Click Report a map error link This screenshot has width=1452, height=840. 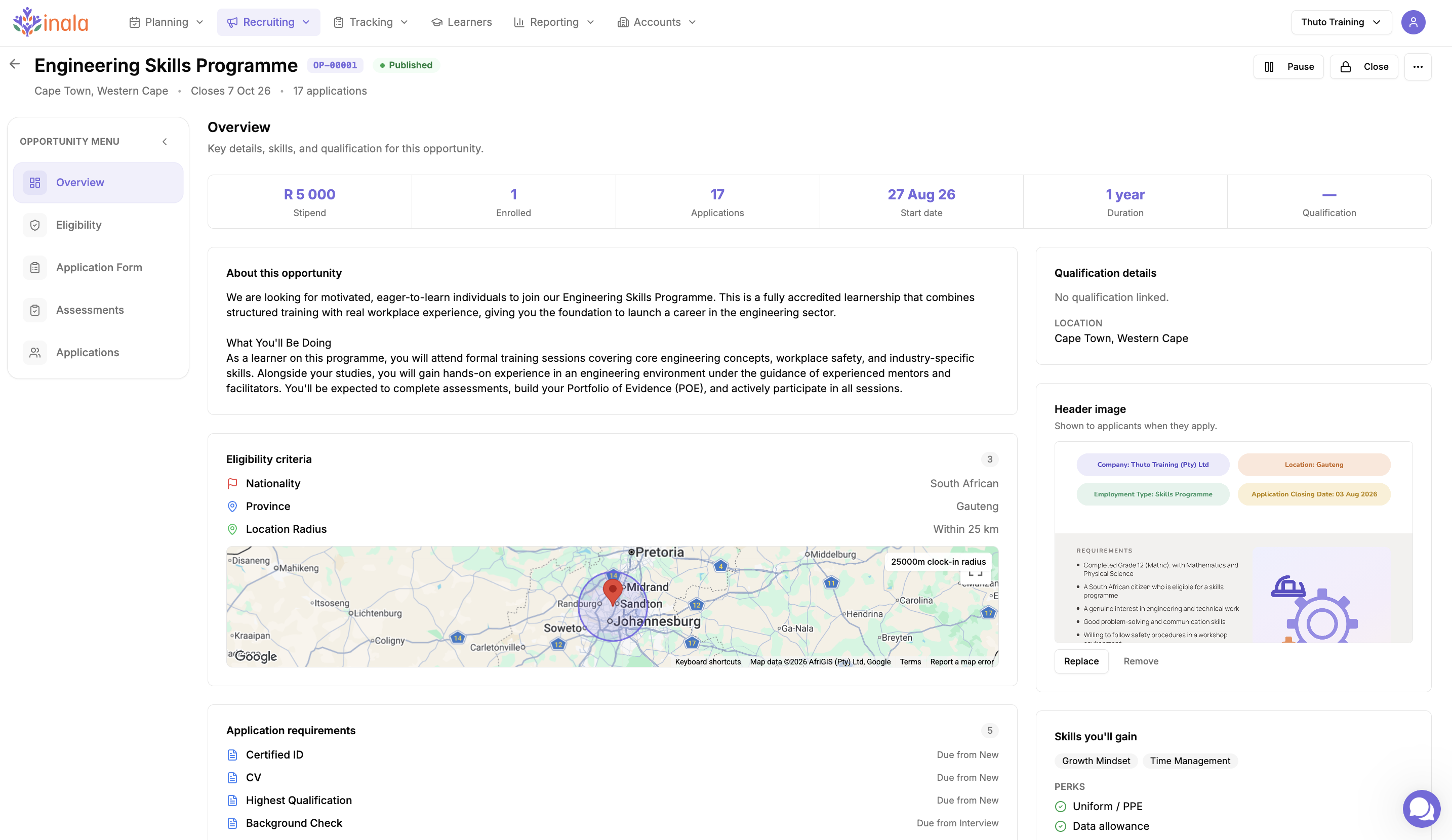961,661
